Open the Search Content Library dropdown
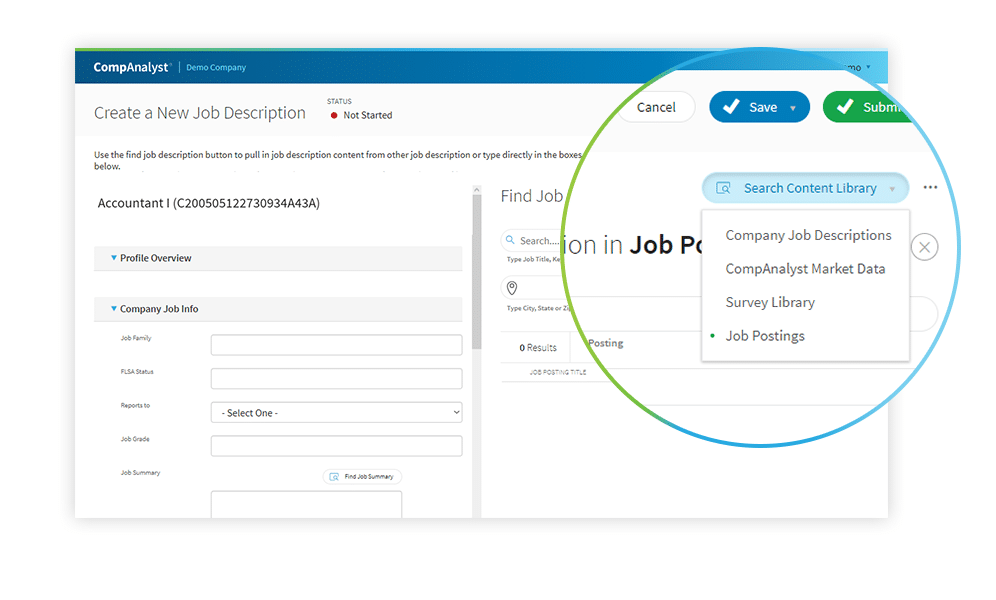 [x=805, y=189]
